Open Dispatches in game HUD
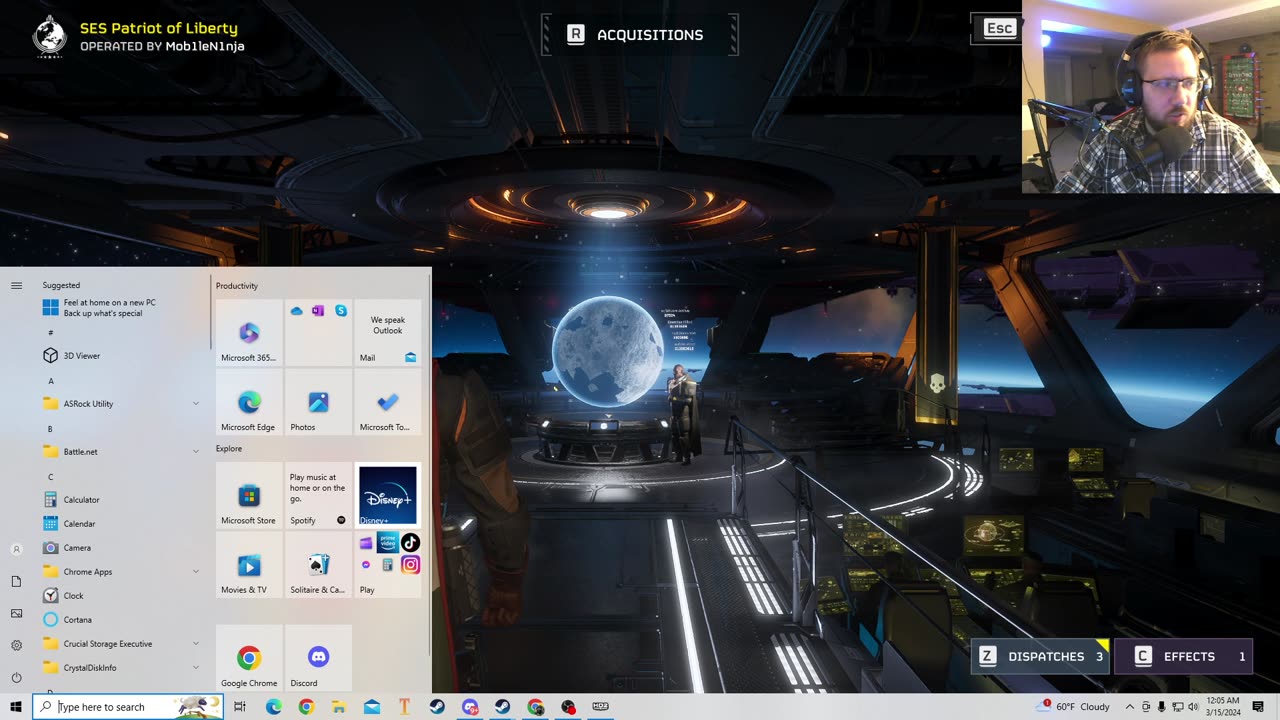Viewport: 1280px width, 720px height. 1040,657
